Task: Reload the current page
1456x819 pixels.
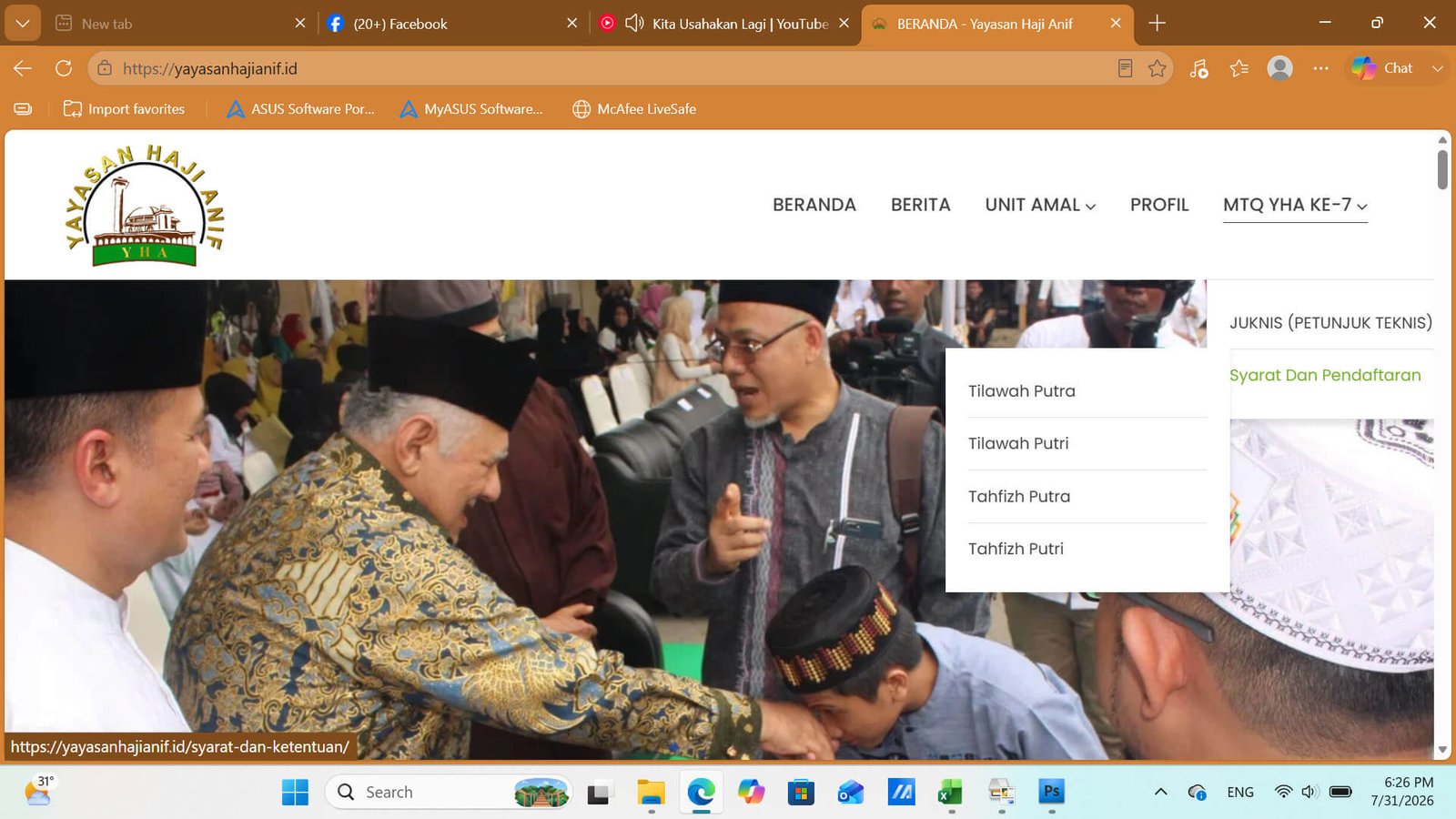Action: pyautogui.click(x=64, y=68)
